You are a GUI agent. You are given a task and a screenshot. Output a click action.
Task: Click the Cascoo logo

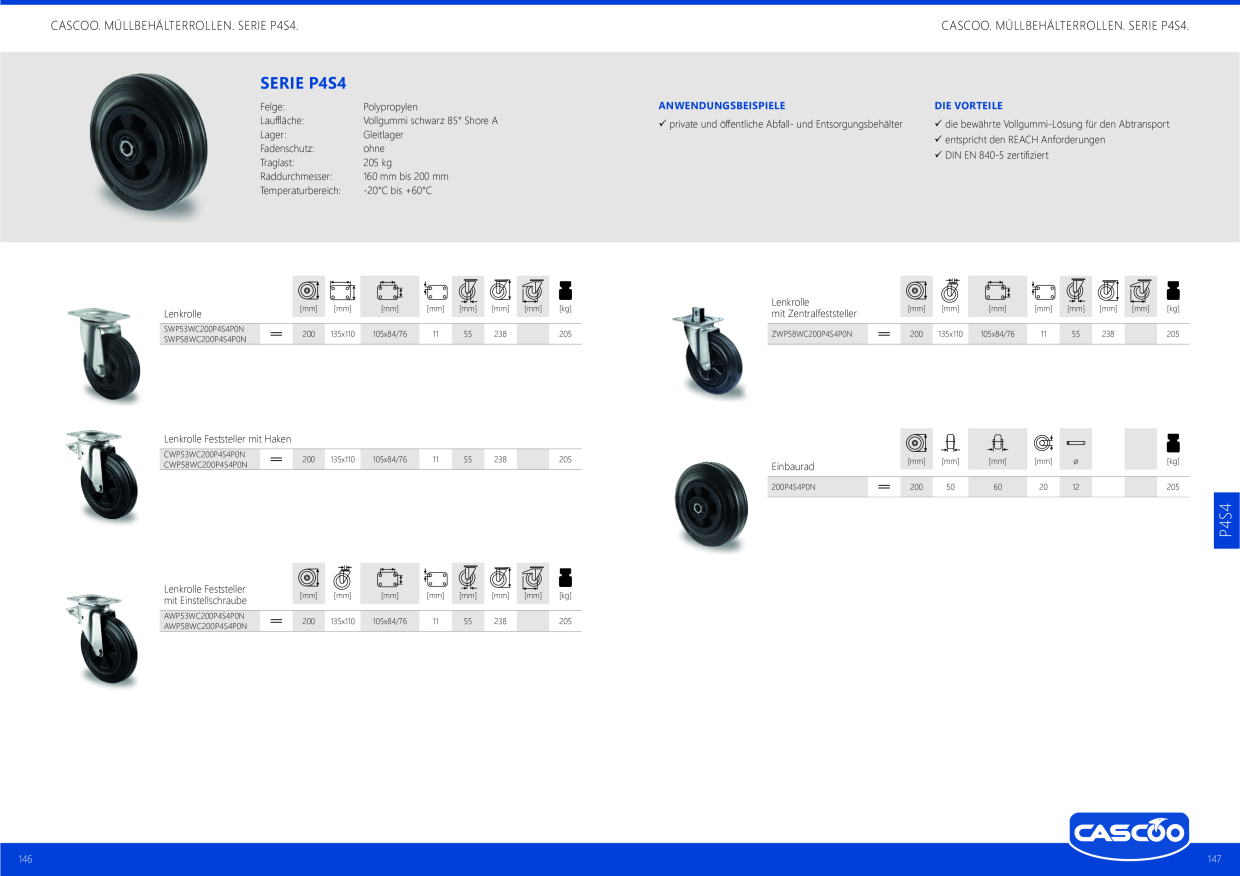pos(1129,835)
